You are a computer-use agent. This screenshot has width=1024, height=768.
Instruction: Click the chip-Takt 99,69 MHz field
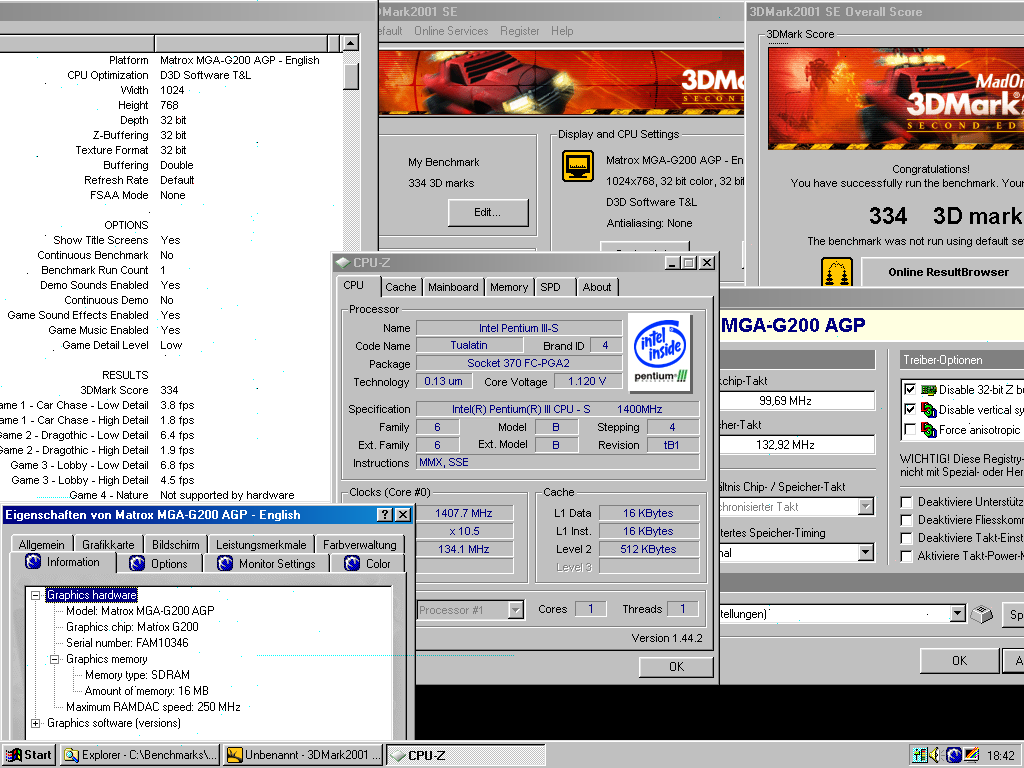tap(796, 400)
